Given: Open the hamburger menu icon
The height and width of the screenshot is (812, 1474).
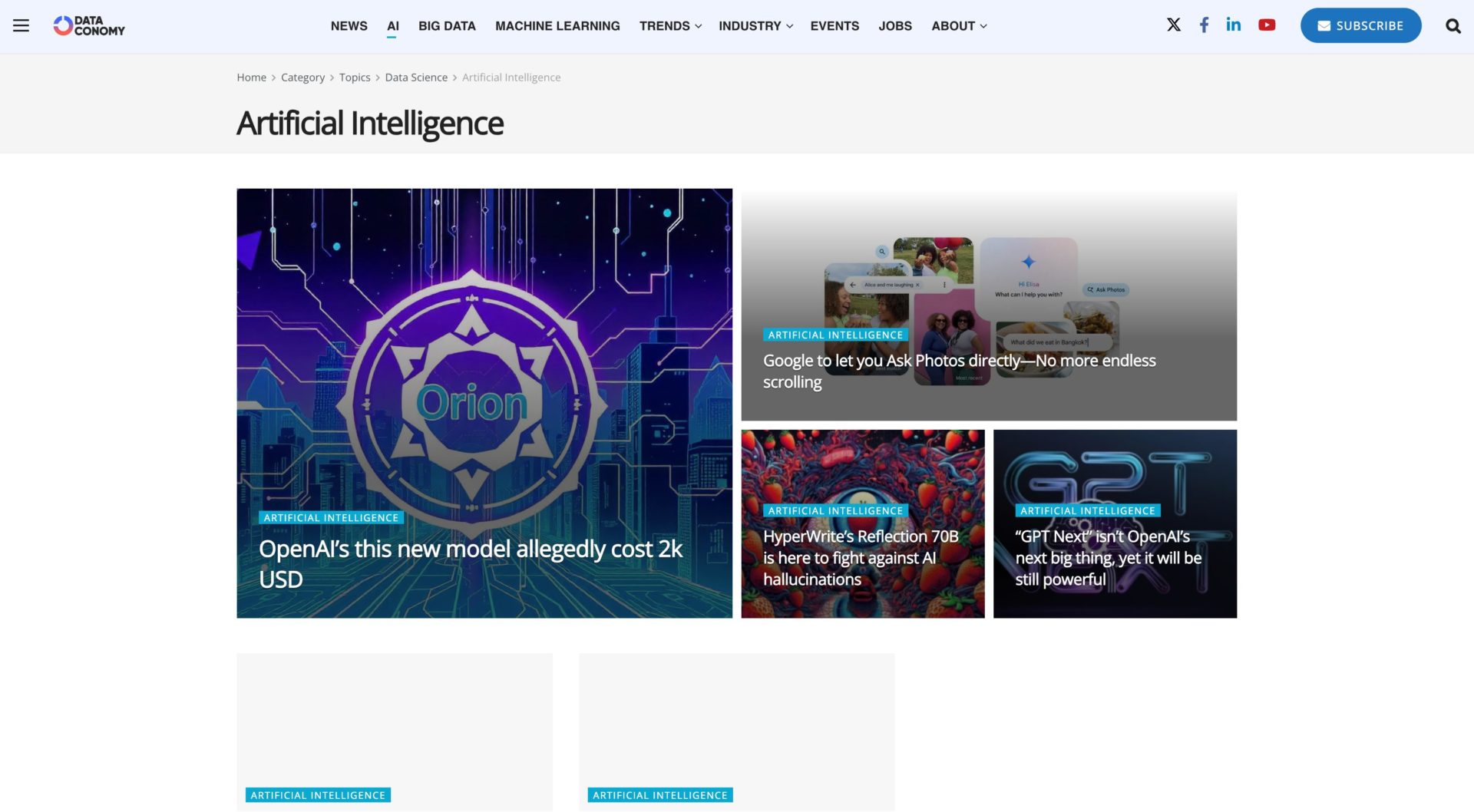Looking at the screenshot, I should coord(21,25).
